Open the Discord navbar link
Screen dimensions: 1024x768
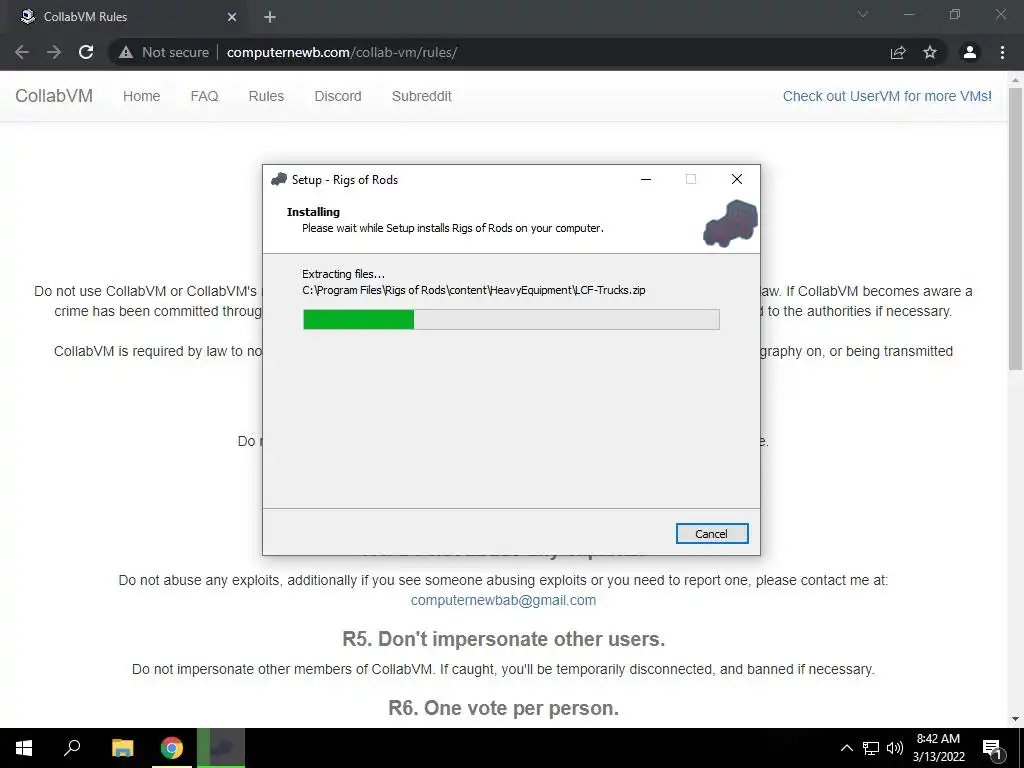338,96
